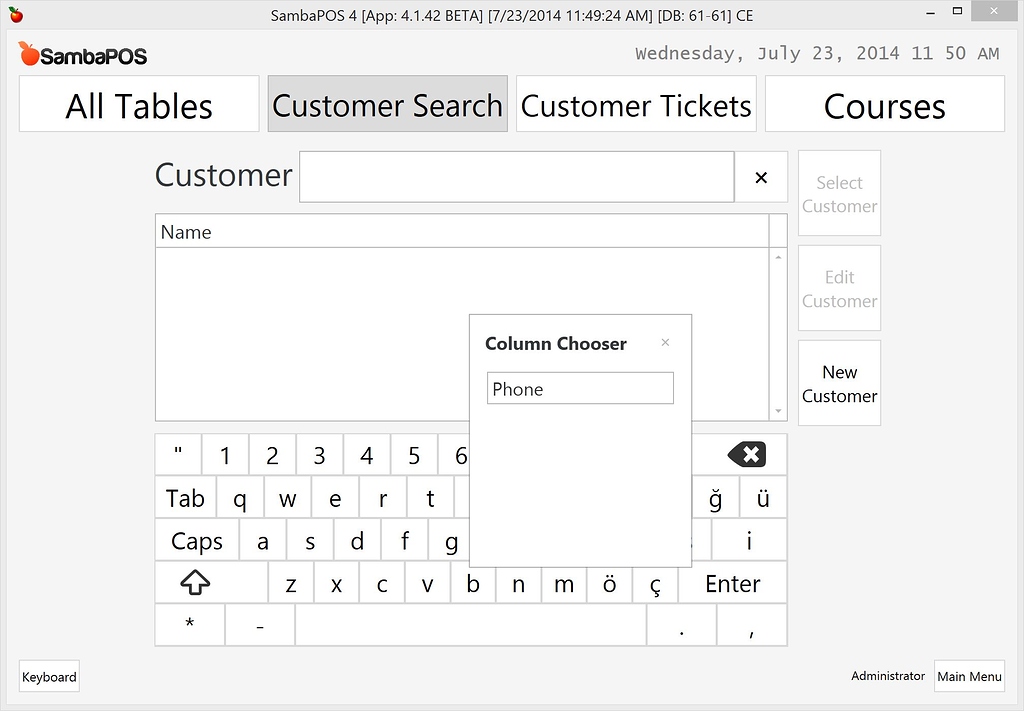Click the Select Customer button

(x=839, y=193)
